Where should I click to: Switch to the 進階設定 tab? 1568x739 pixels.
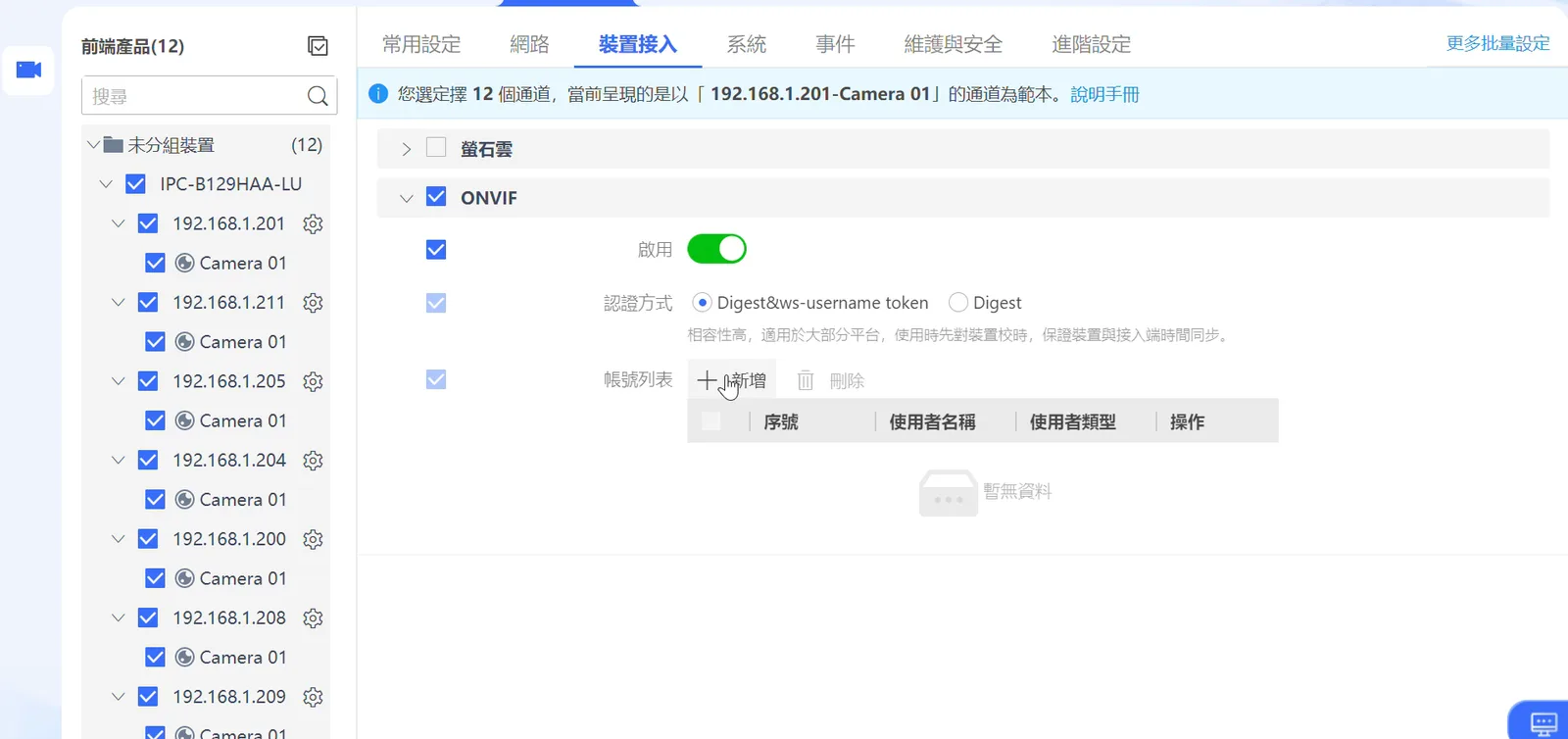(1091, 44)
